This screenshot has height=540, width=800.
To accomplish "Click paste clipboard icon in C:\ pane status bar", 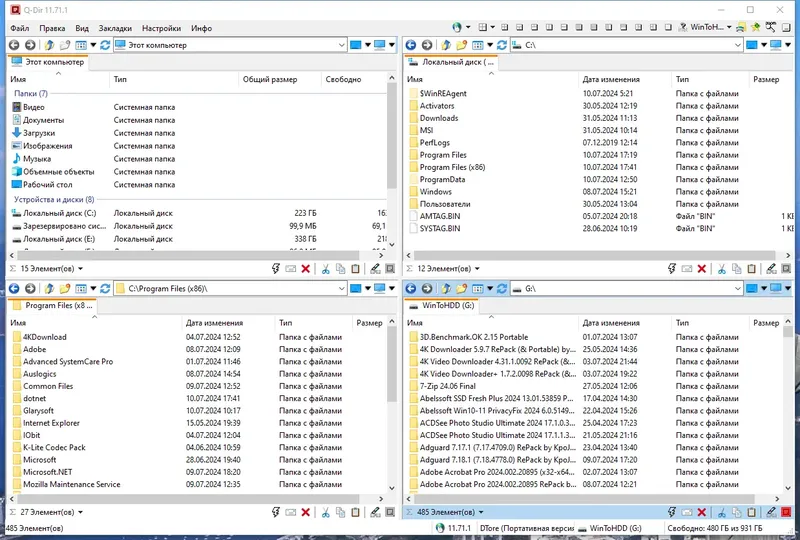I will point(752,268).
